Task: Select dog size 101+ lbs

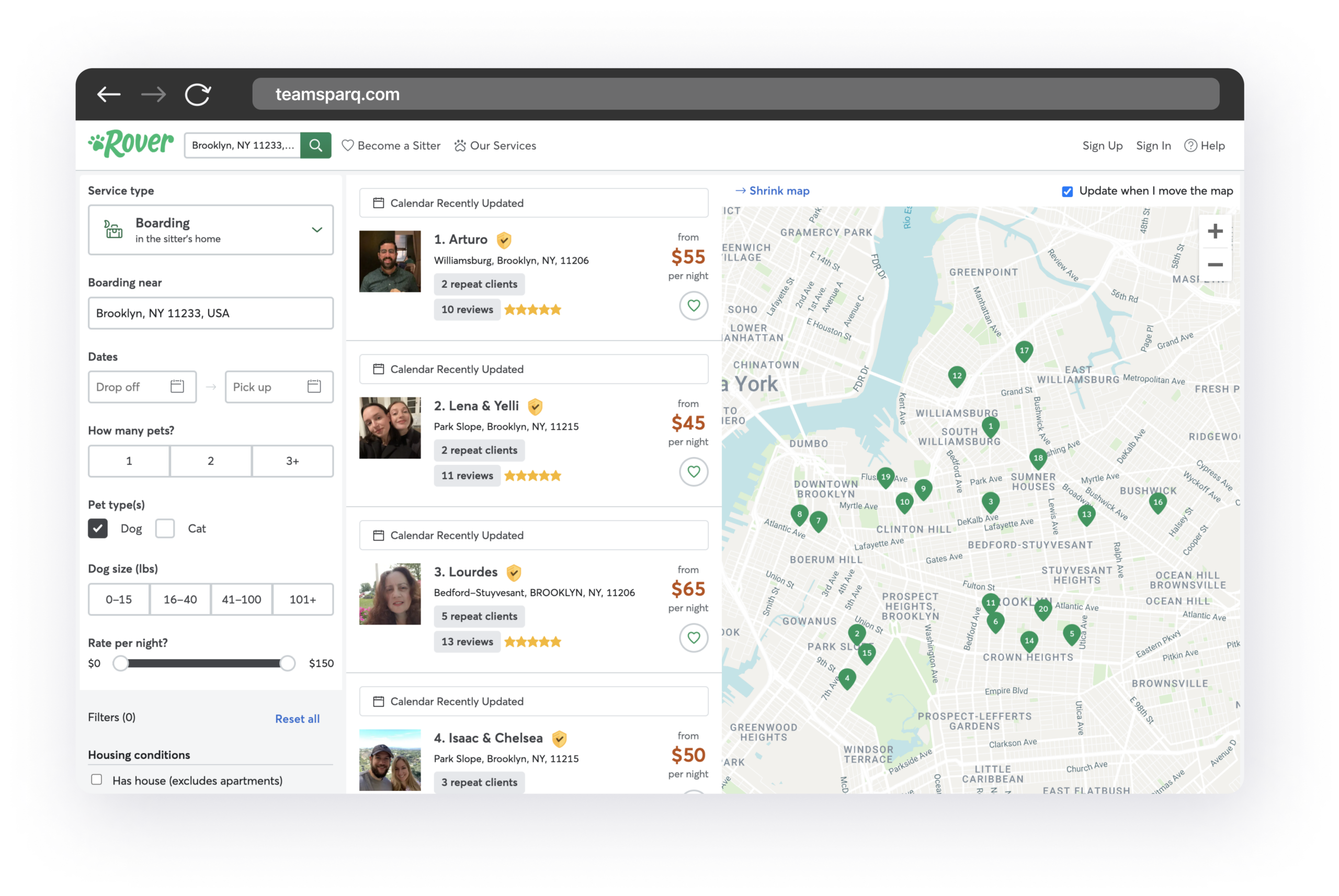Action: click(x=303, y=599)
